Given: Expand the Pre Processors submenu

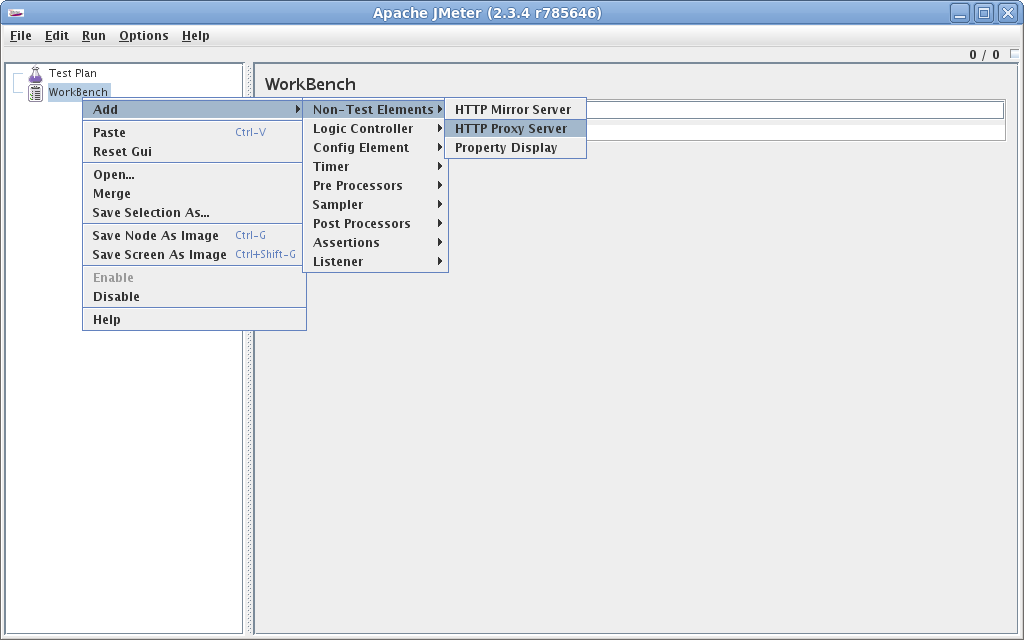Looking at the screenshot, I should 376,185.
